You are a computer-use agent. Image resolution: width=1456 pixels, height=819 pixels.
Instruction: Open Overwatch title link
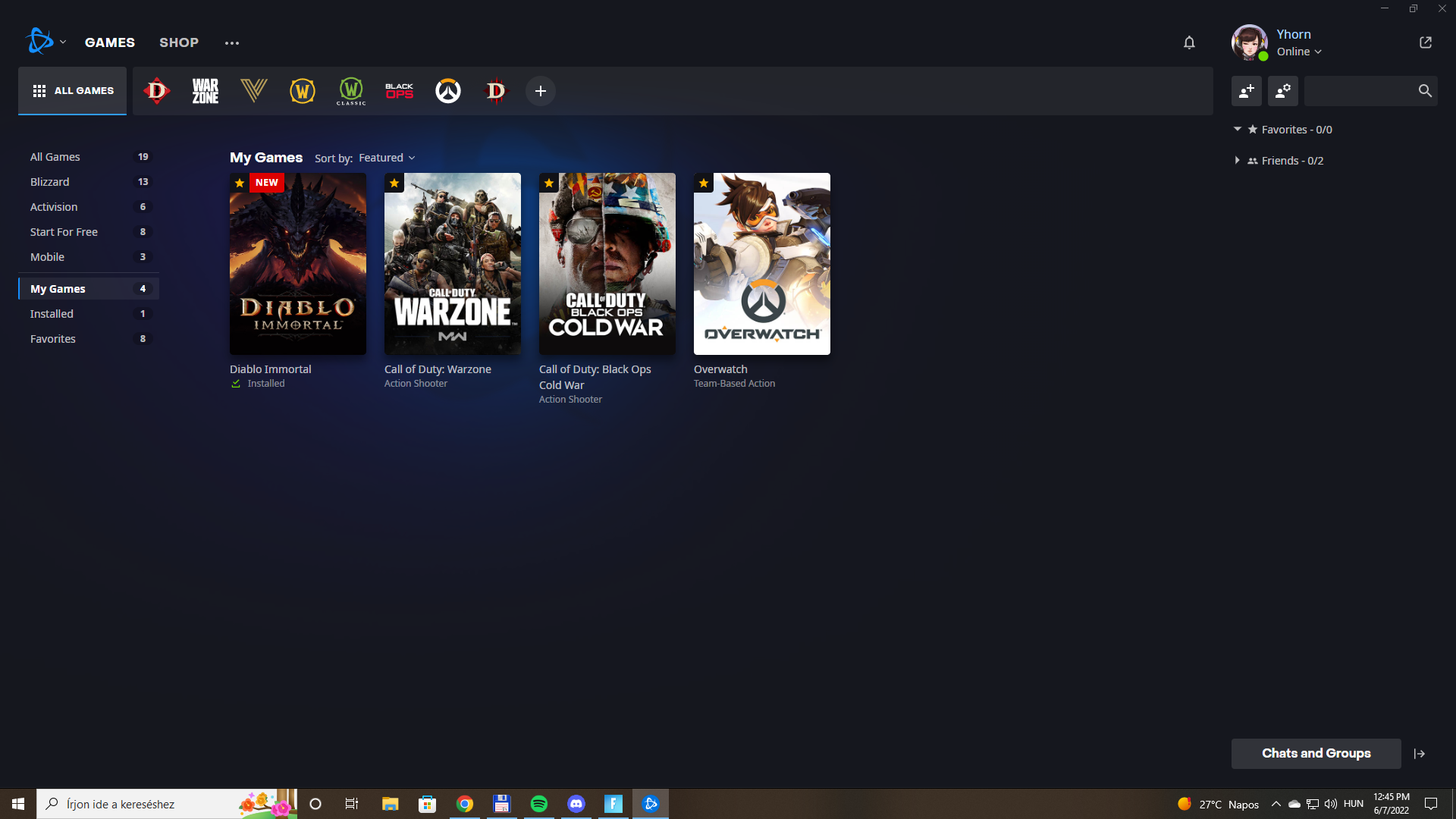(720, 369)
